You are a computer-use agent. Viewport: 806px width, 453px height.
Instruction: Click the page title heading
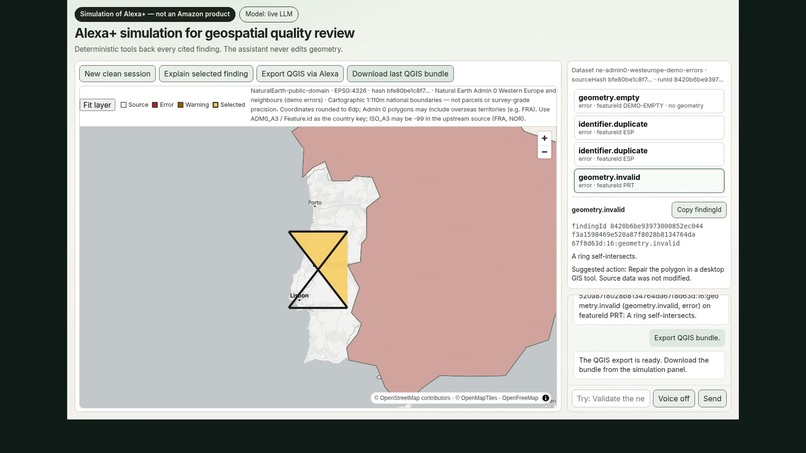214,33
